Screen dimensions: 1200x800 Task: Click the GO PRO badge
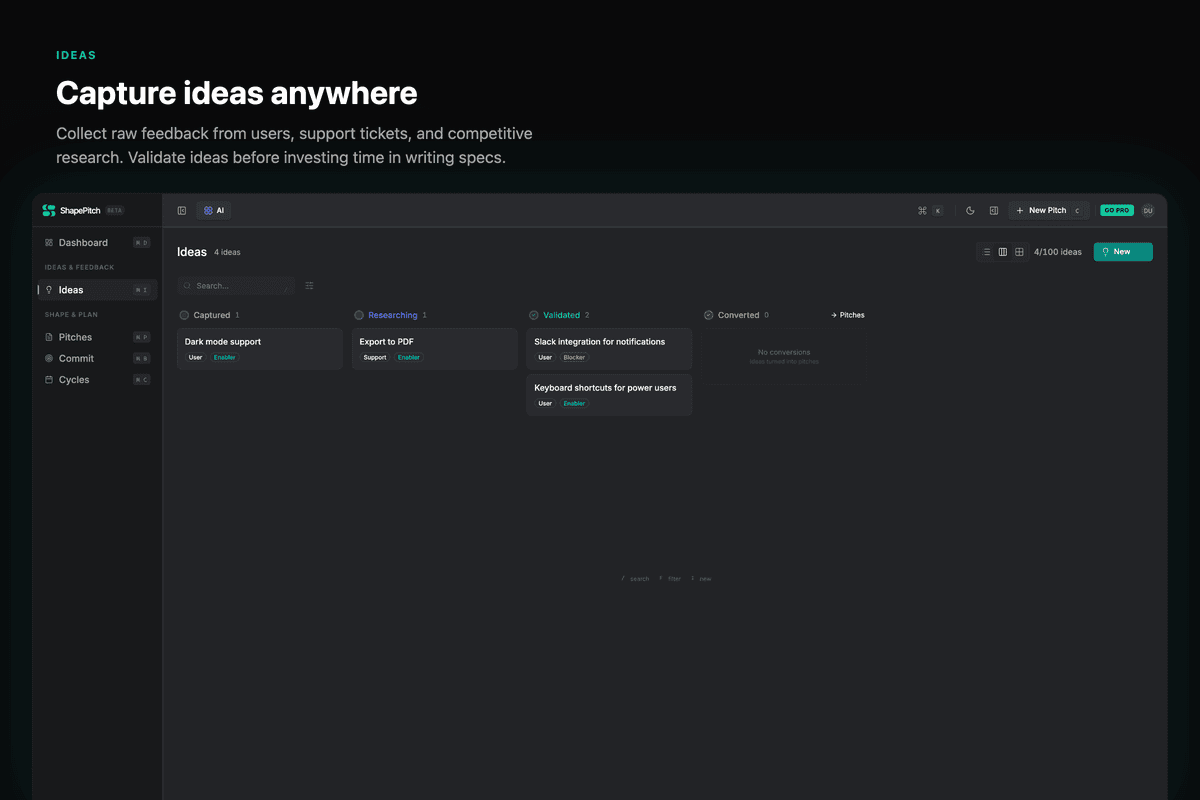coord(1115,211)
